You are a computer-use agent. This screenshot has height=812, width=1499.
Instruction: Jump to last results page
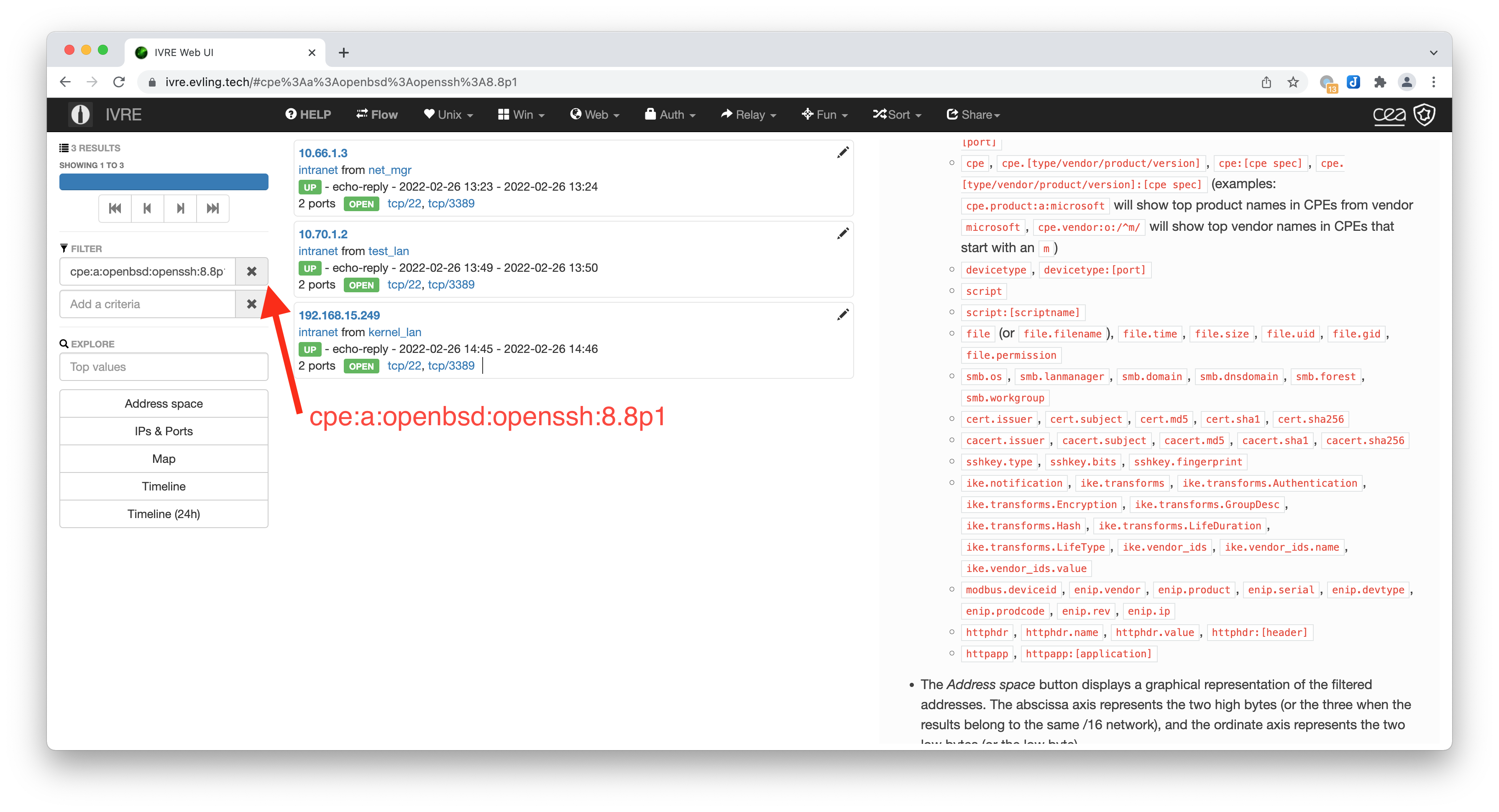(213, 208)
